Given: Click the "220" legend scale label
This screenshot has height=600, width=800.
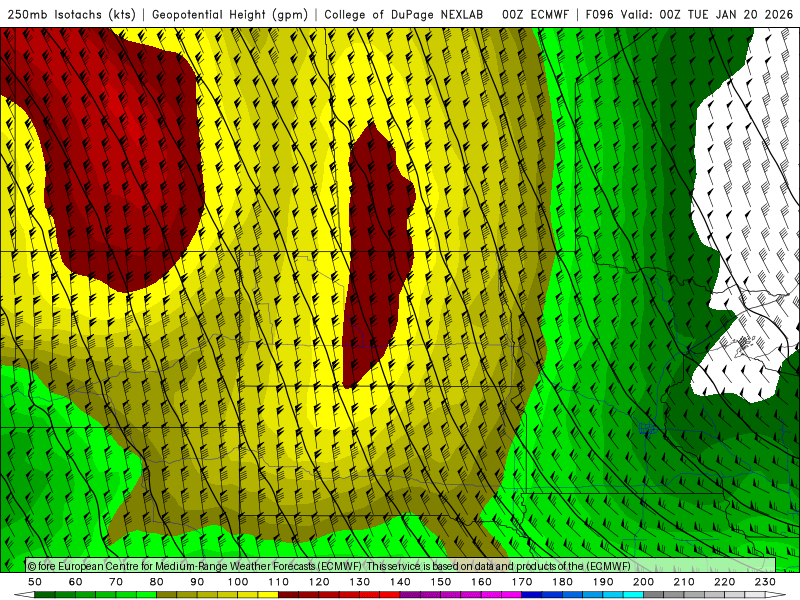Looking at the screenshot, I should point(724,582).
